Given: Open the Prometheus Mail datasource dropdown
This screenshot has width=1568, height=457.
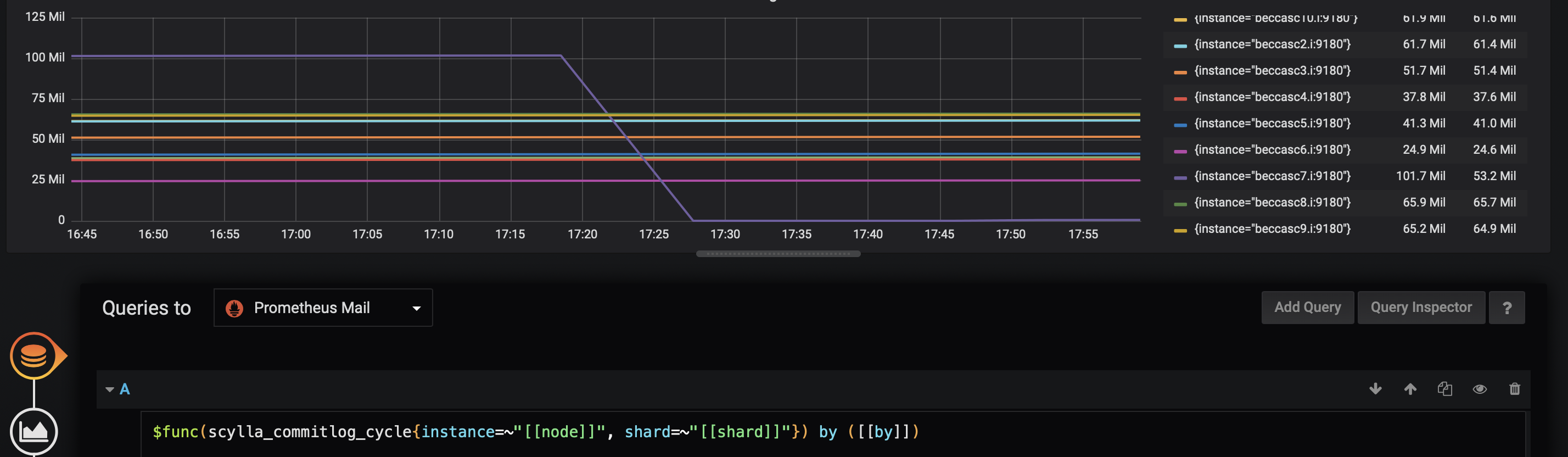Looking at the screenshot, I should 323,308.
